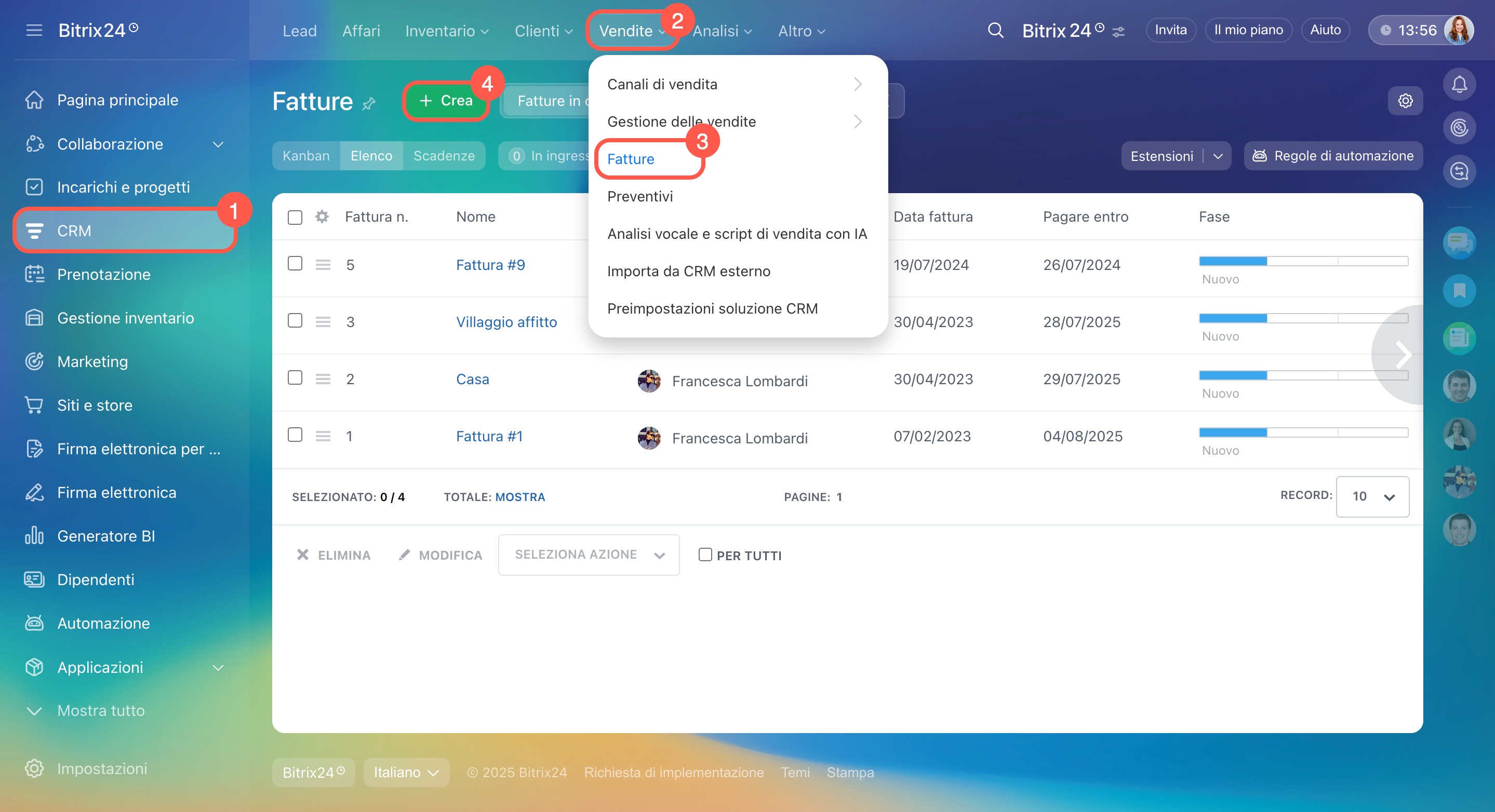The image size is (1495, 812).
Task: Open the Villaggio affitto invoice link
Action: (506, 322)
